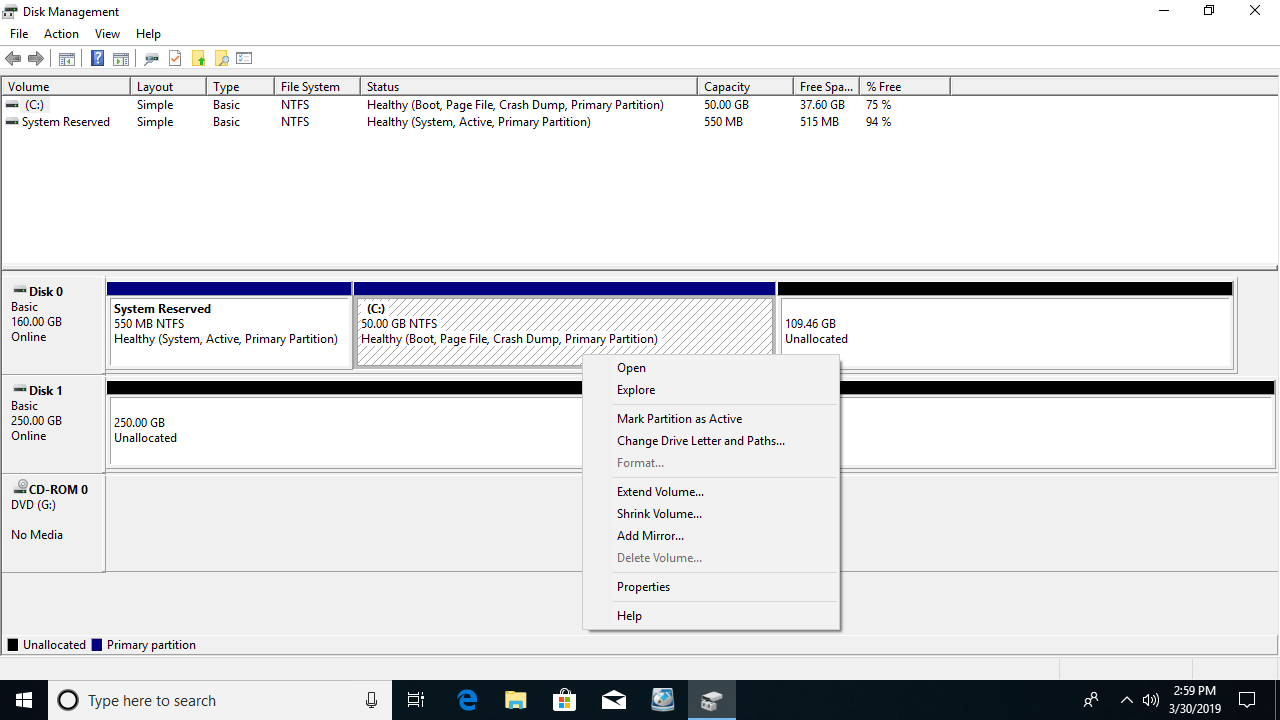The image size is (1280, 720).
Task: Choose Extend Volume from the context menu
Action: [x=660, y=492]
